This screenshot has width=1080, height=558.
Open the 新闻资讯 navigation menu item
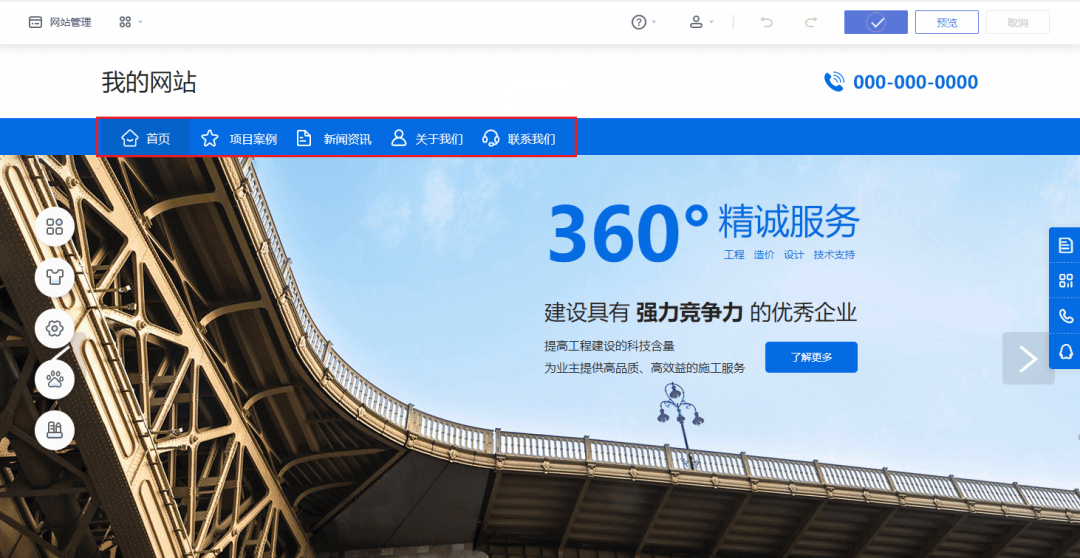(333, 138)
